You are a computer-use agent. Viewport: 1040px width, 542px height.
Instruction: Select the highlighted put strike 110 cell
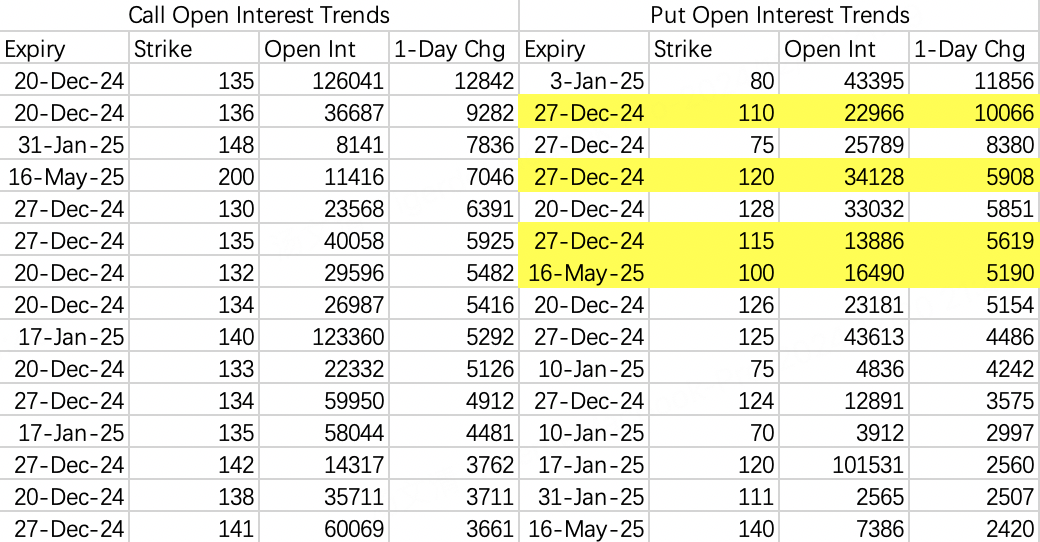[714, 112]
